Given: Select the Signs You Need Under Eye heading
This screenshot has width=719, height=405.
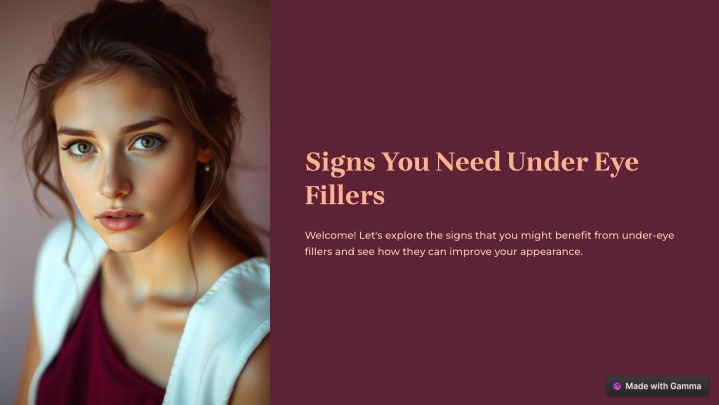Looking at the screenshot, I should click(x=472, y=178).
